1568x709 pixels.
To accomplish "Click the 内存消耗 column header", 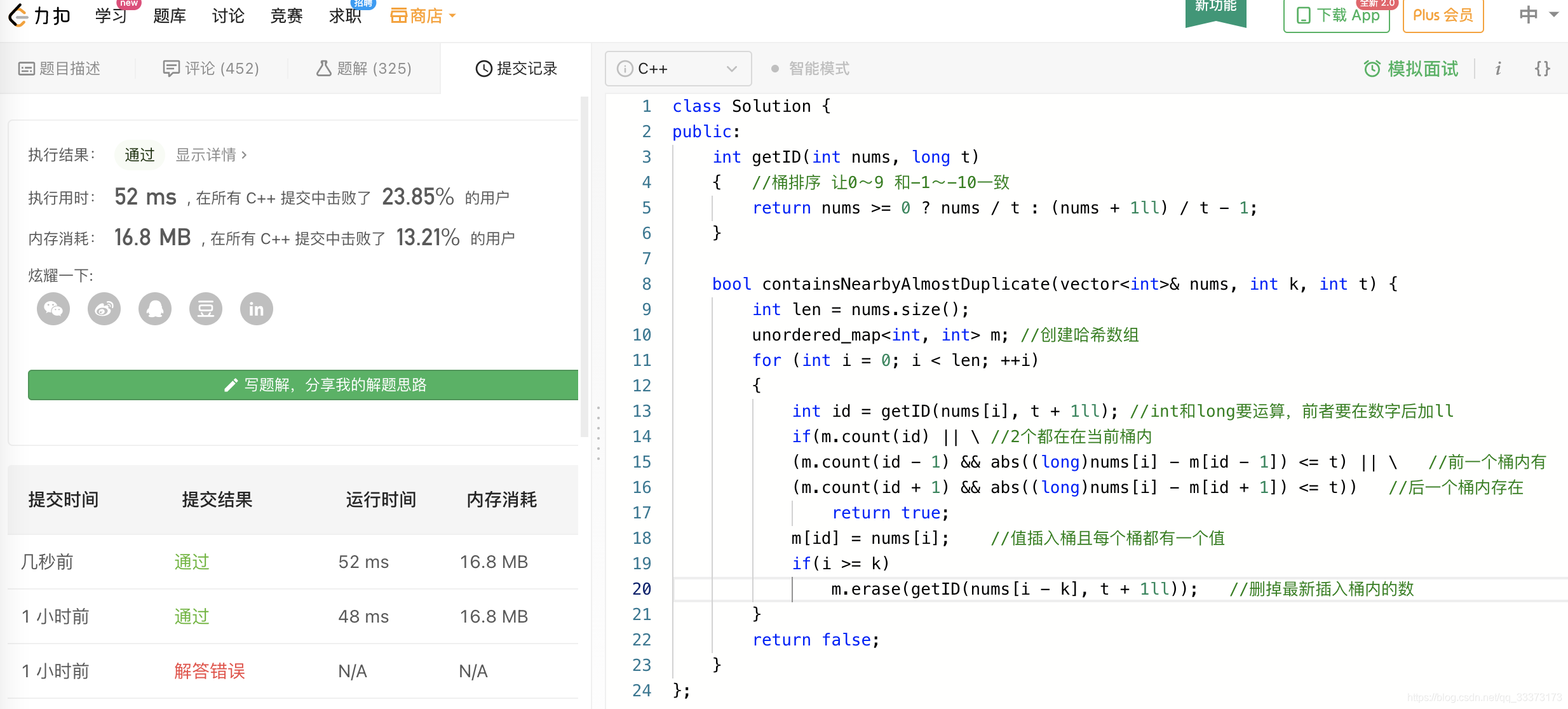I will tap(502, 500).
